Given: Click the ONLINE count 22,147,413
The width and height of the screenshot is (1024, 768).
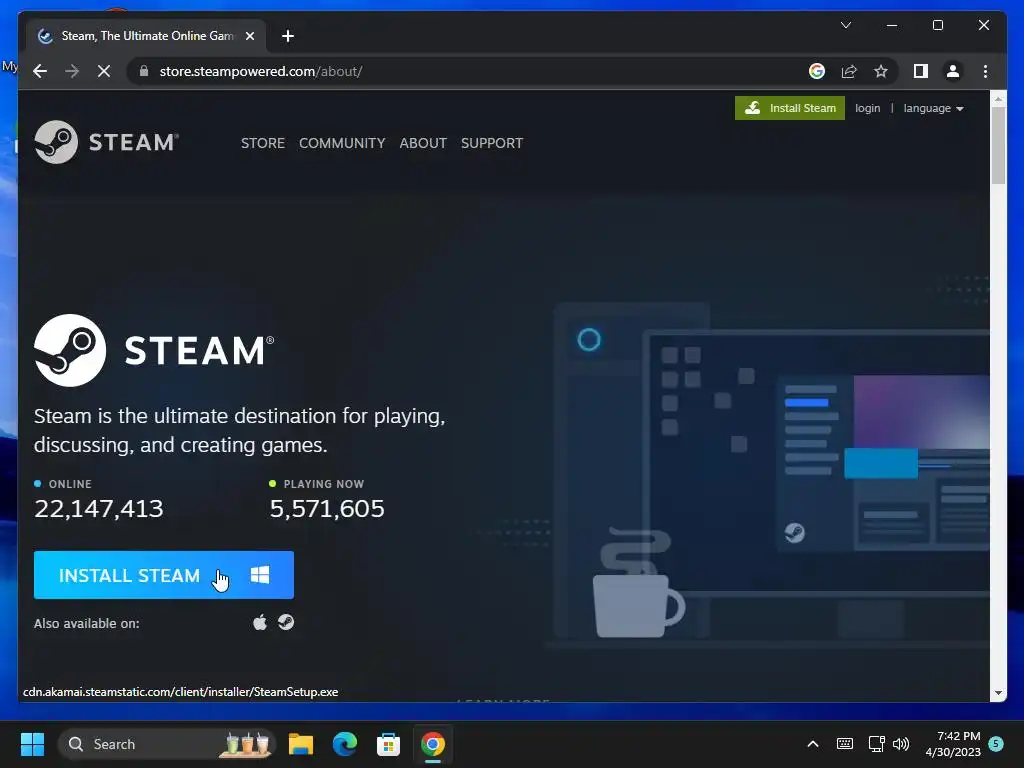Looking at the screenshot, I should point(99,509).
